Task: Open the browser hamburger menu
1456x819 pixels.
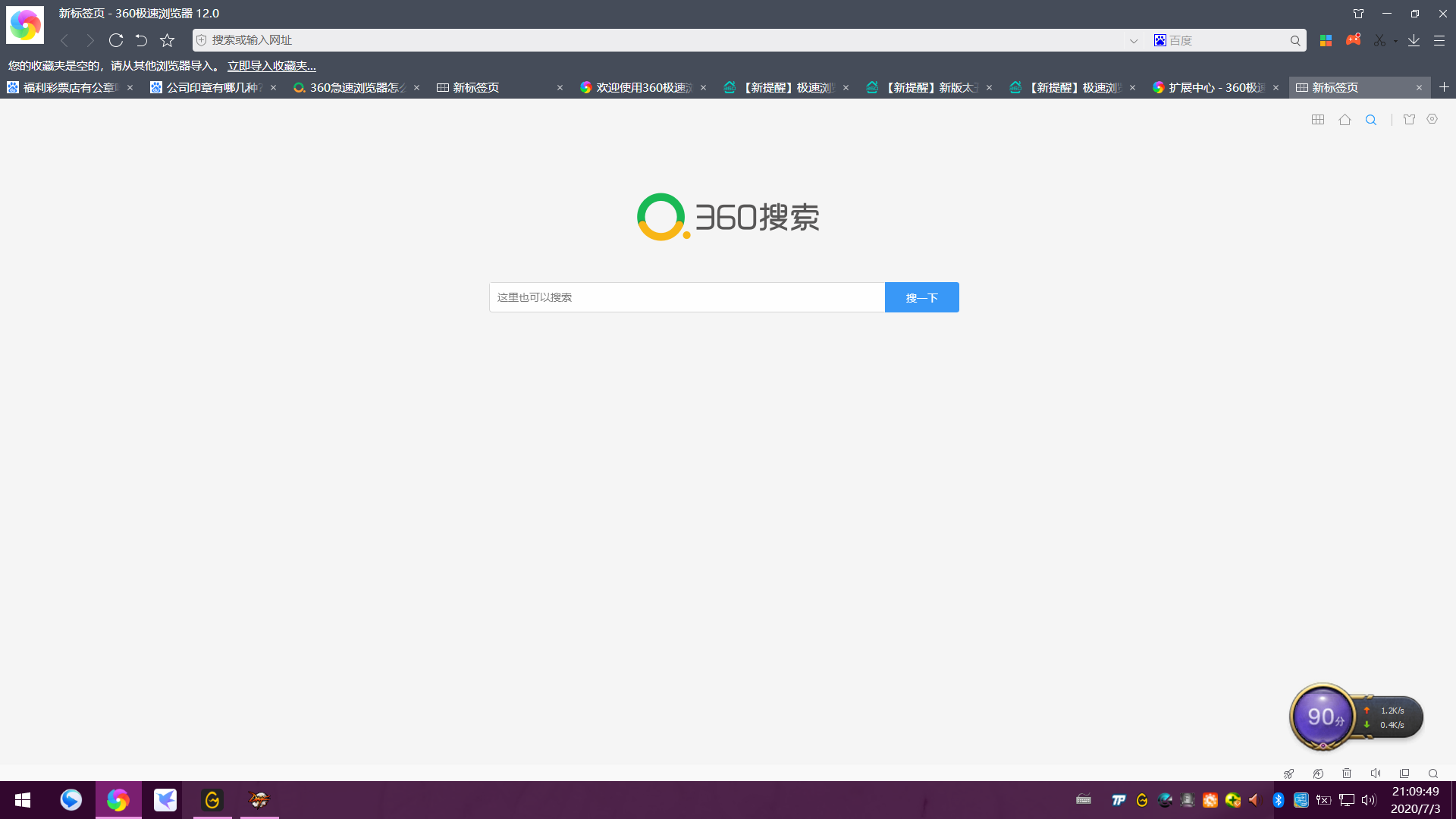Action: point(1439,41)
